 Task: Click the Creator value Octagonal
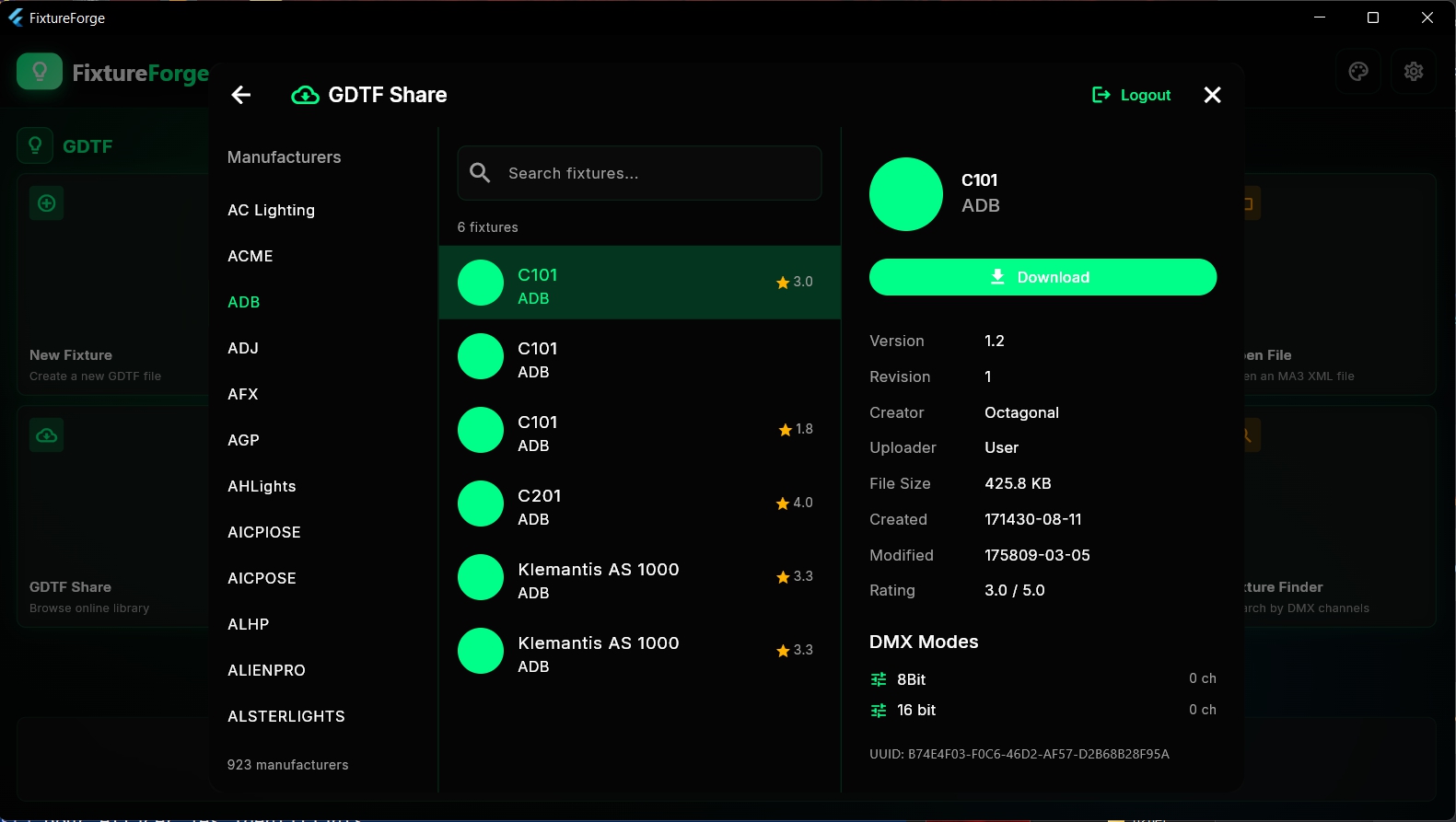coord(1021,412)
